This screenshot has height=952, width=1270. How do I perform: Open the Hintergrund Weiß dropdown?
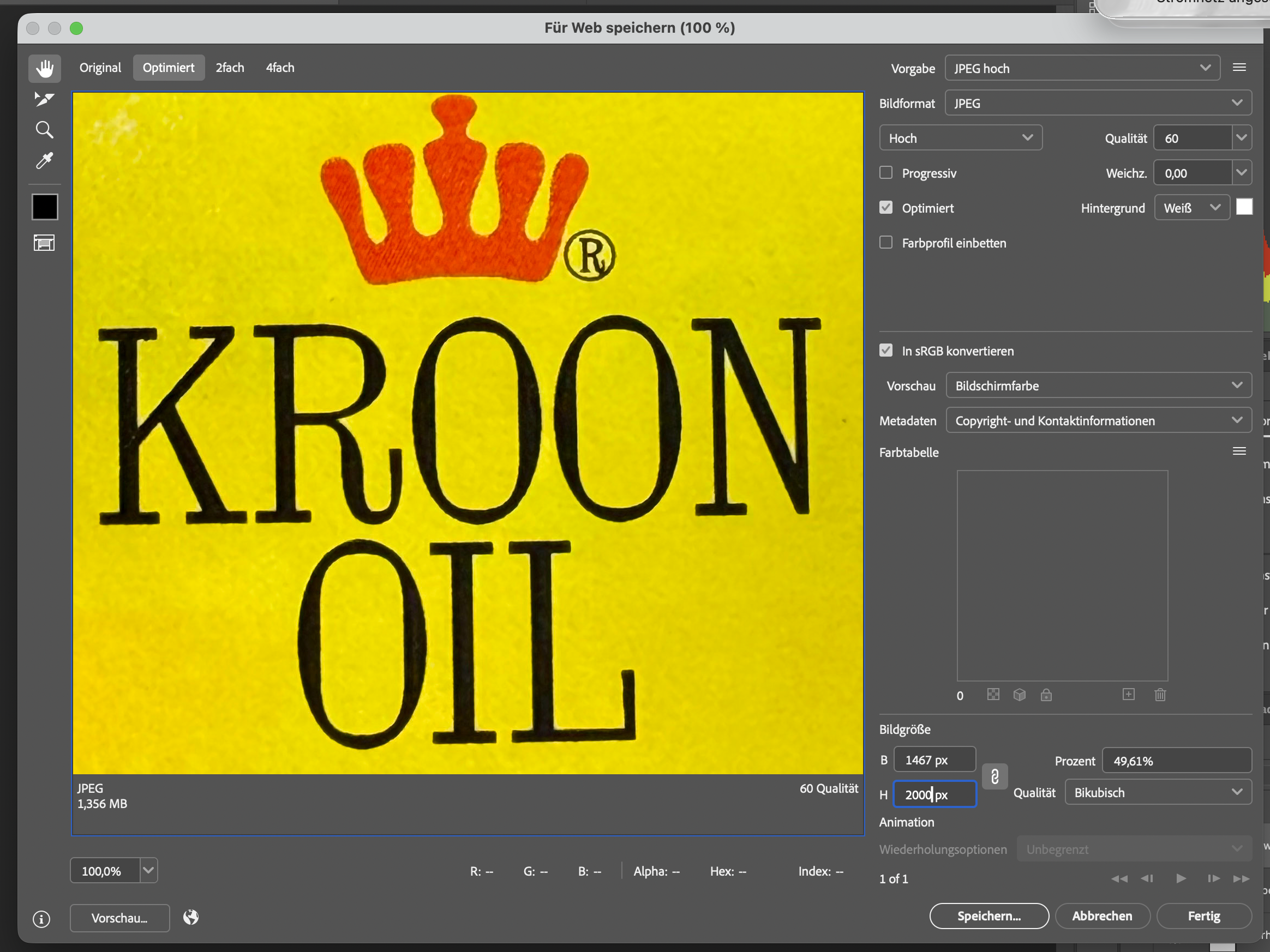1192,208
